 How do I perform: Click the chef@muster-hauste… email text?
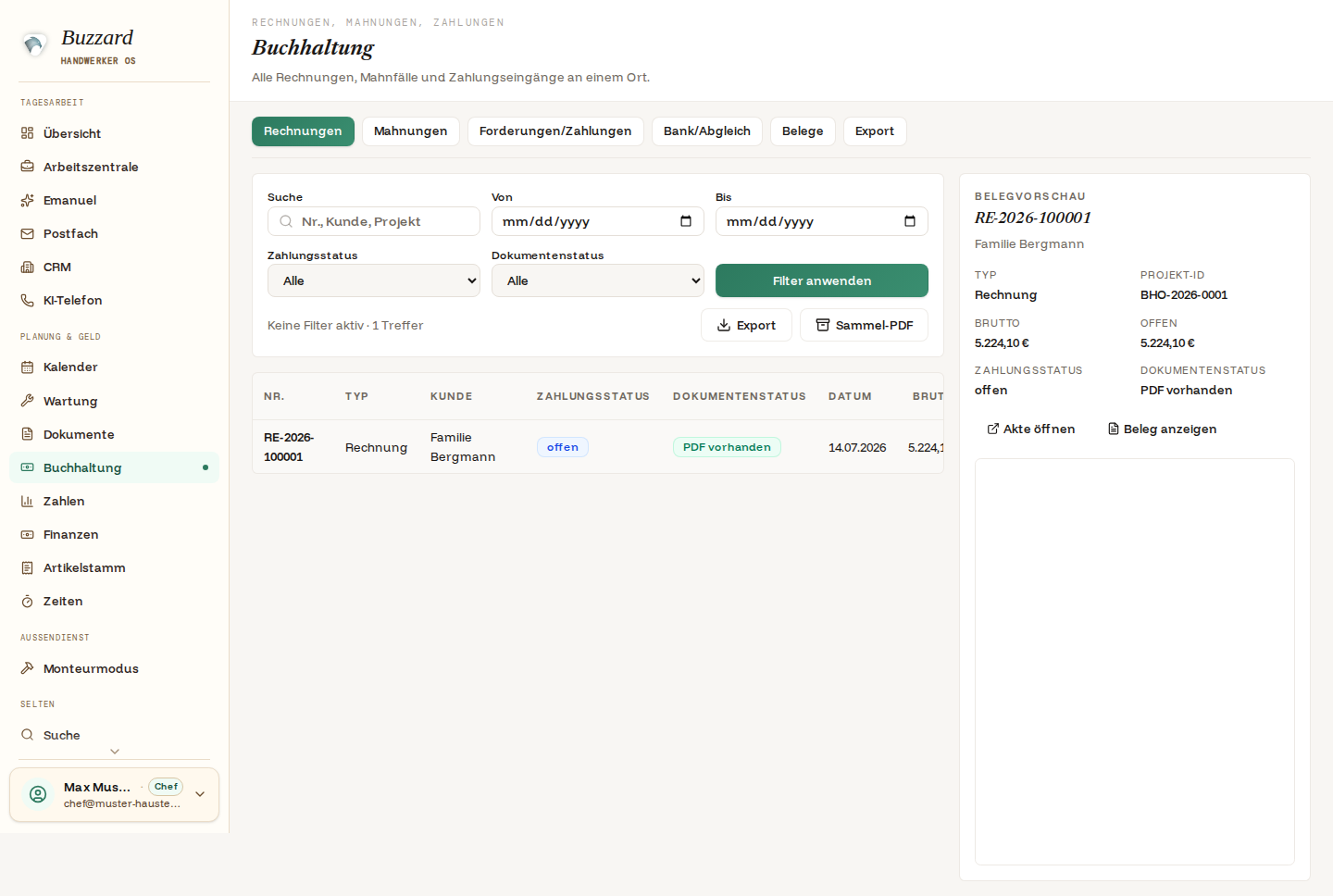122,803
